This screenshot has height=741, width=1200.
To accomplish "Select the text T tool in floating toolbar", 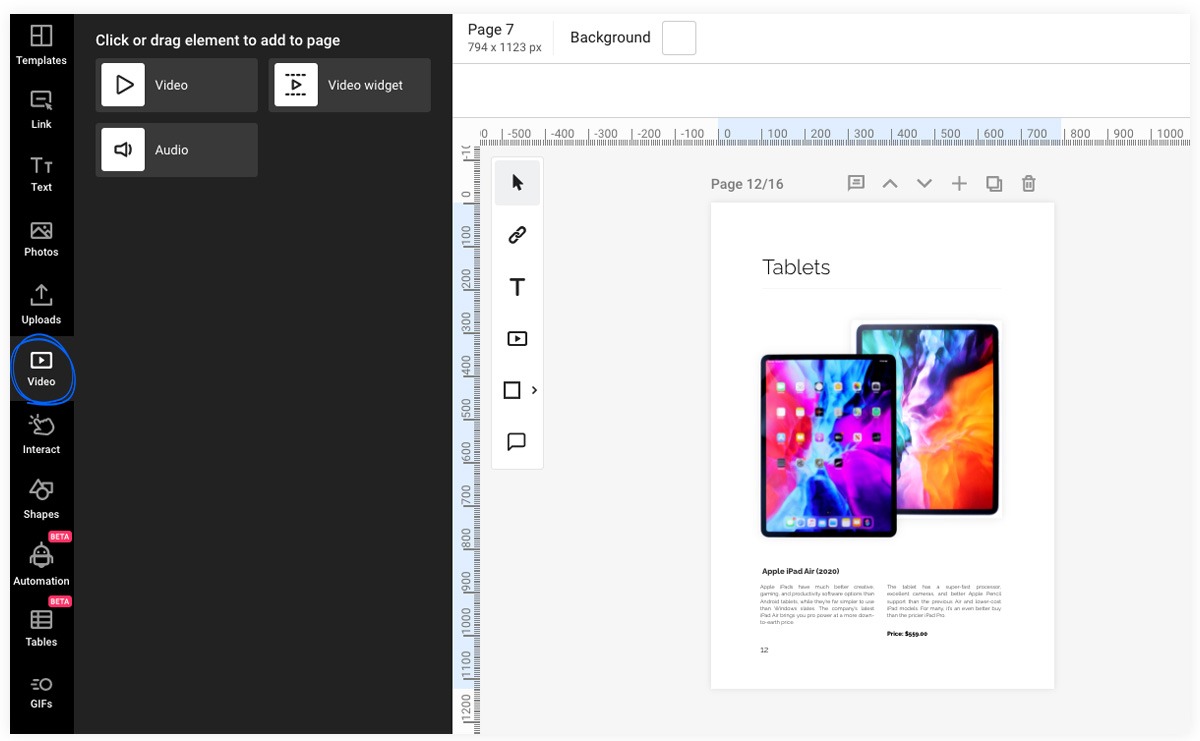I will click(517, 287).
